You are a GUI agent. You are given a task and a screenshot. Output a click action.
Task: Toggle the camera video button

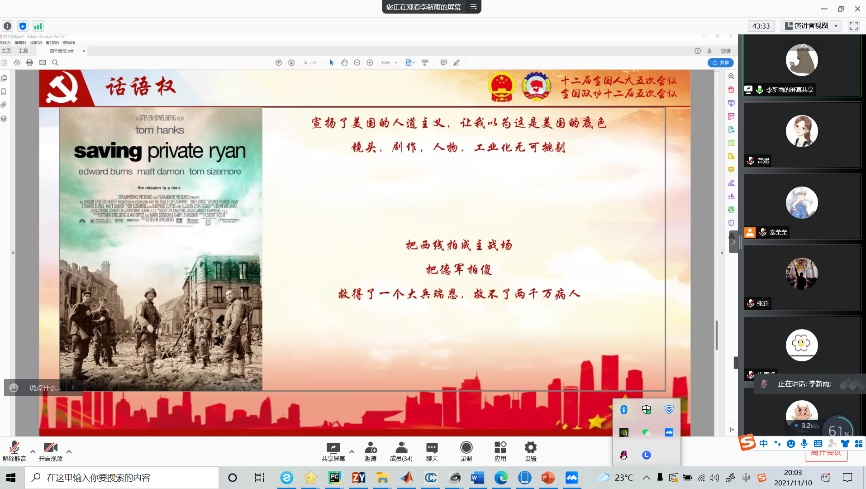tap(50, 448)
